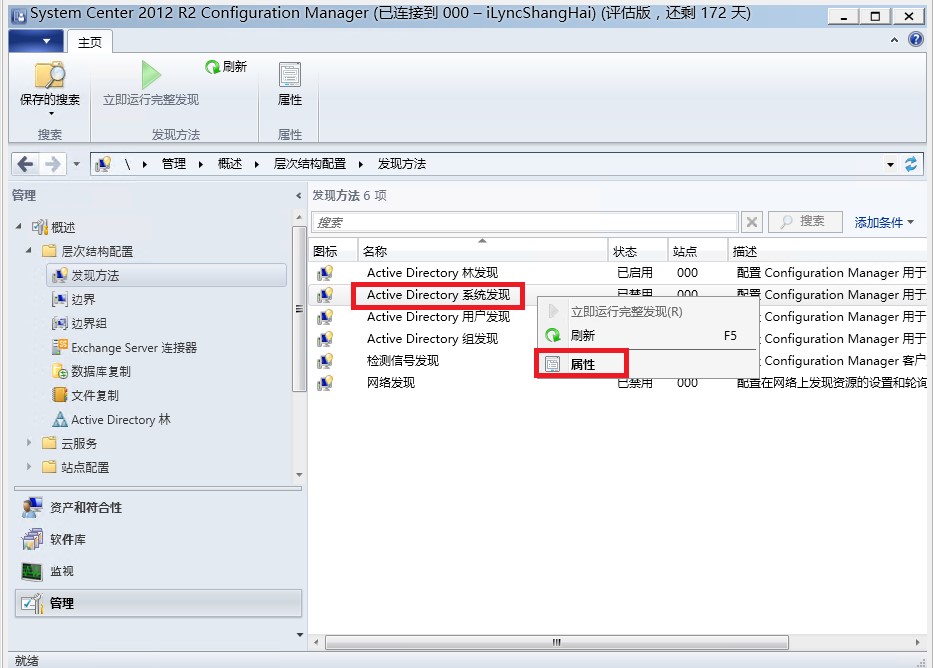The height and width of the screenshot is (668, 933).
Task: Open navigation pane options arrow at bottom
Action: [299, 635]
